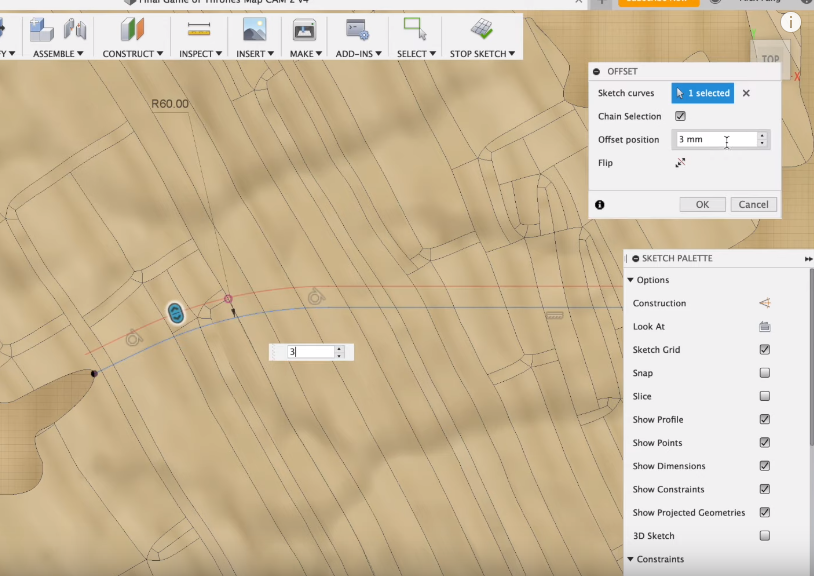814x576 pixels.
Task: Click the Flip direction icon in OFFSET dialog
Action: point(681,163)
